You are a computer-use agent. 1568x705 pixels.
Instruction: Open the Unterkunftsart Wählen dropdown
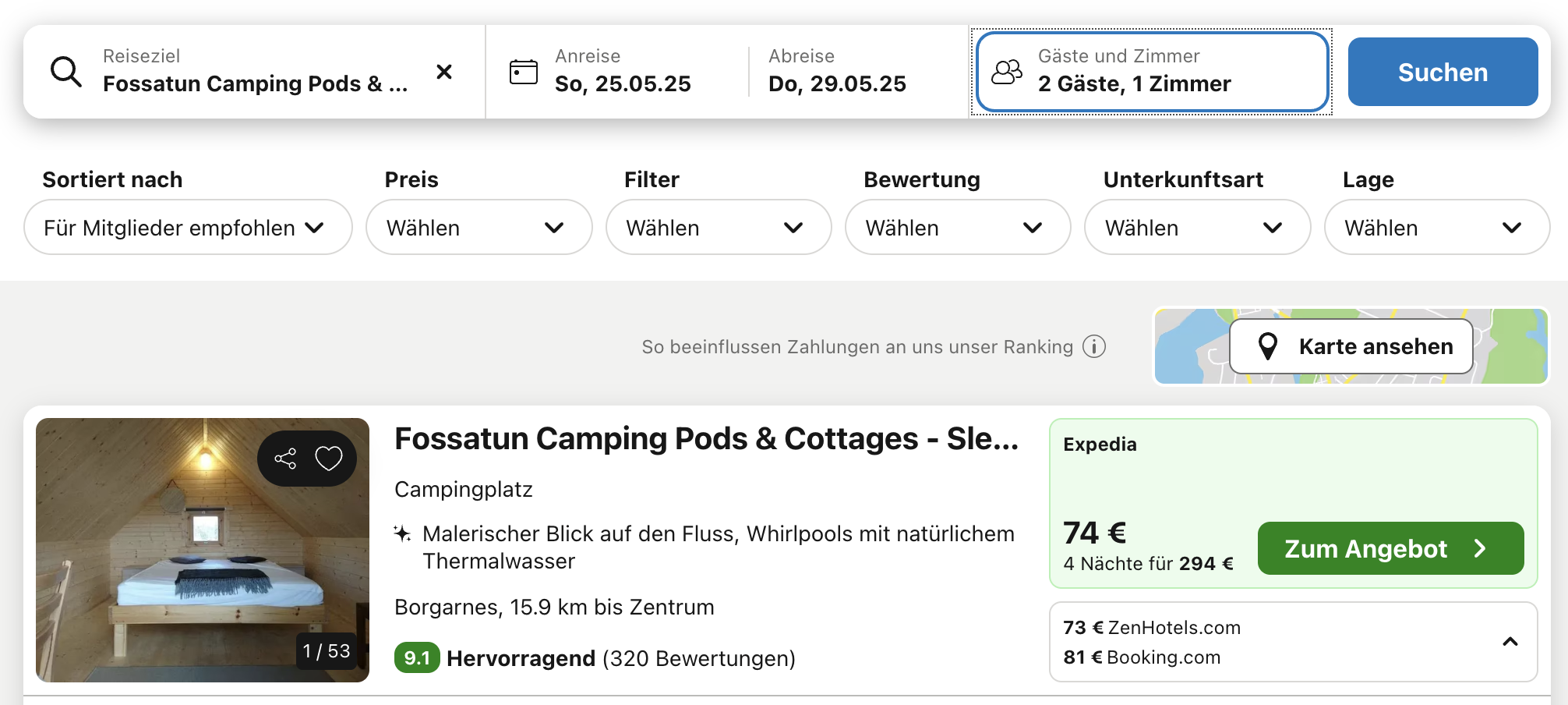pyautogui.click(x=1197, y=227)
